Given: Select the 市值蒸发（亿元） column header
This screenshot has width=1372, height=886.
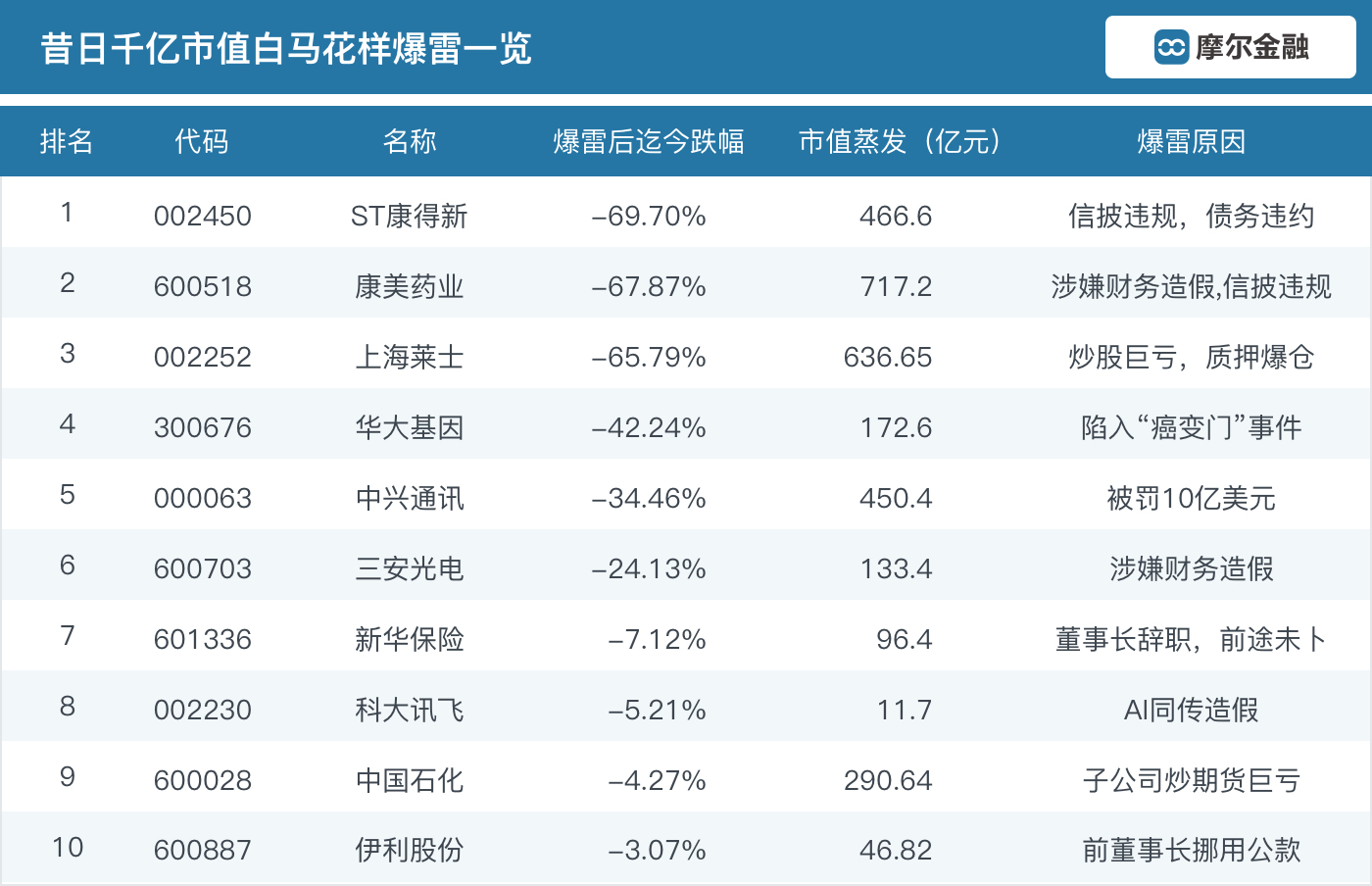Looking at the screenshot, I should 901,142.
